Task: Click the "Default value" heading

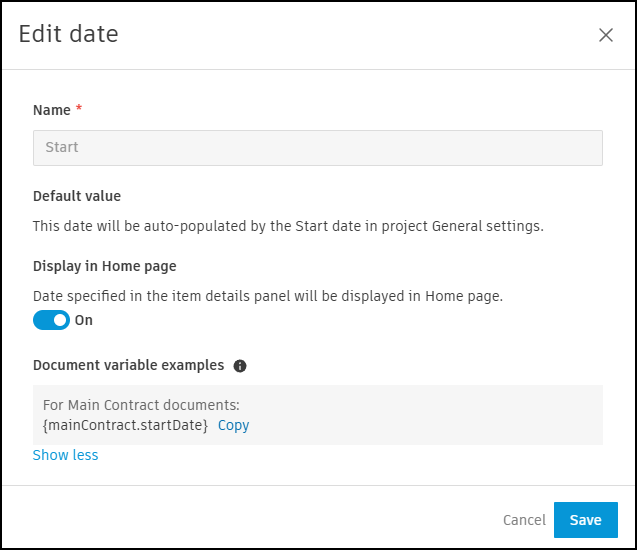Action: click(77, 196)
